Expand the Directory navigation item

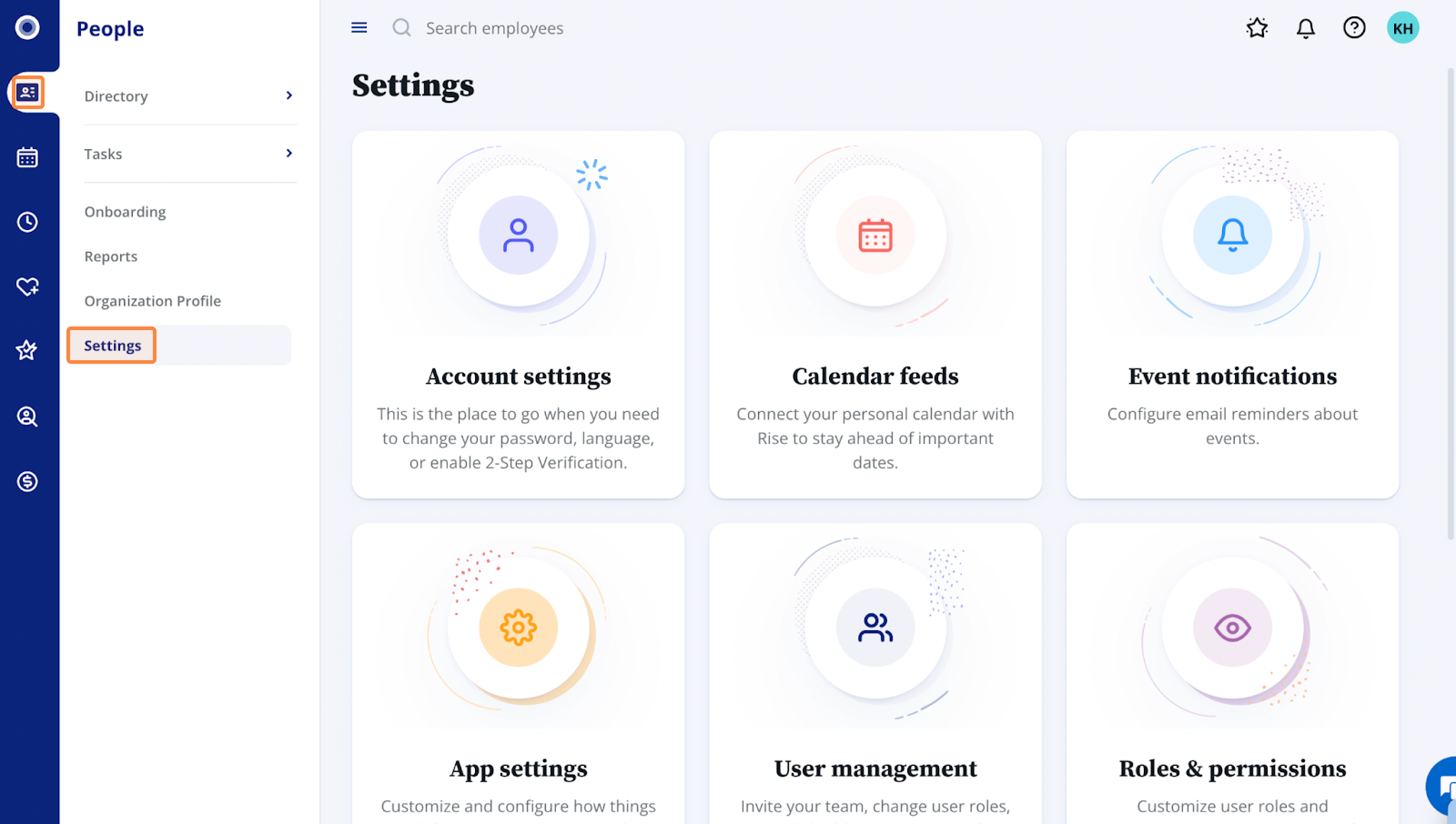[x=289, y=95]
